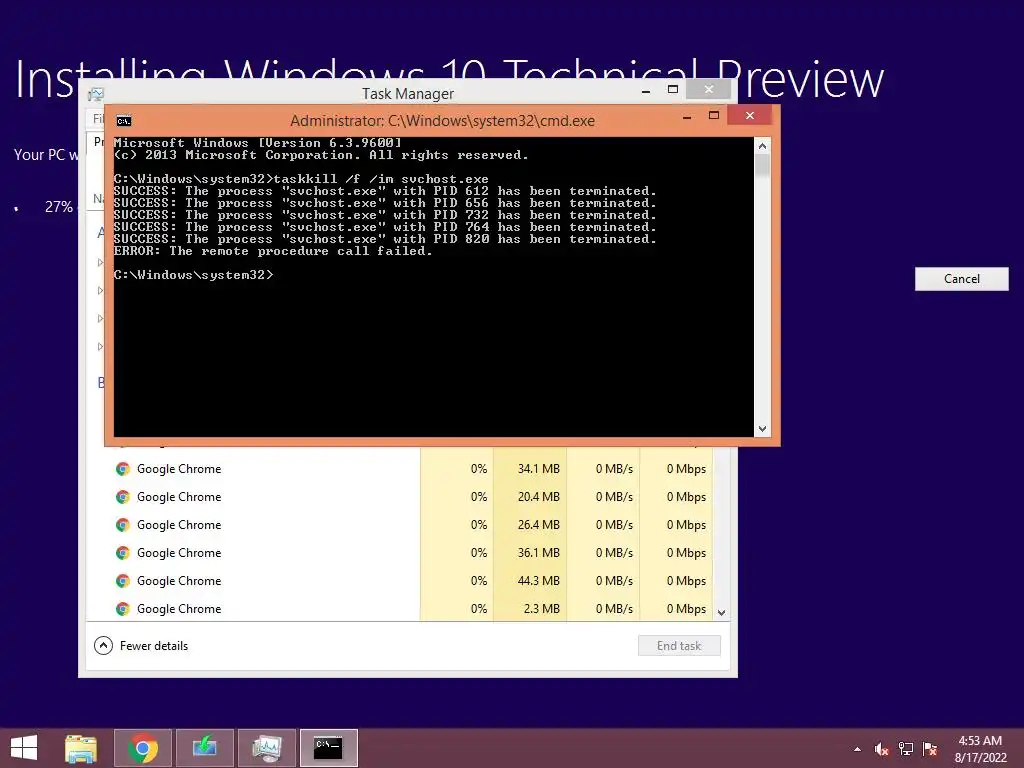Open the Windows Start button
The width and height of the screenshot is (1024, 768).
(x=24, y=748)
